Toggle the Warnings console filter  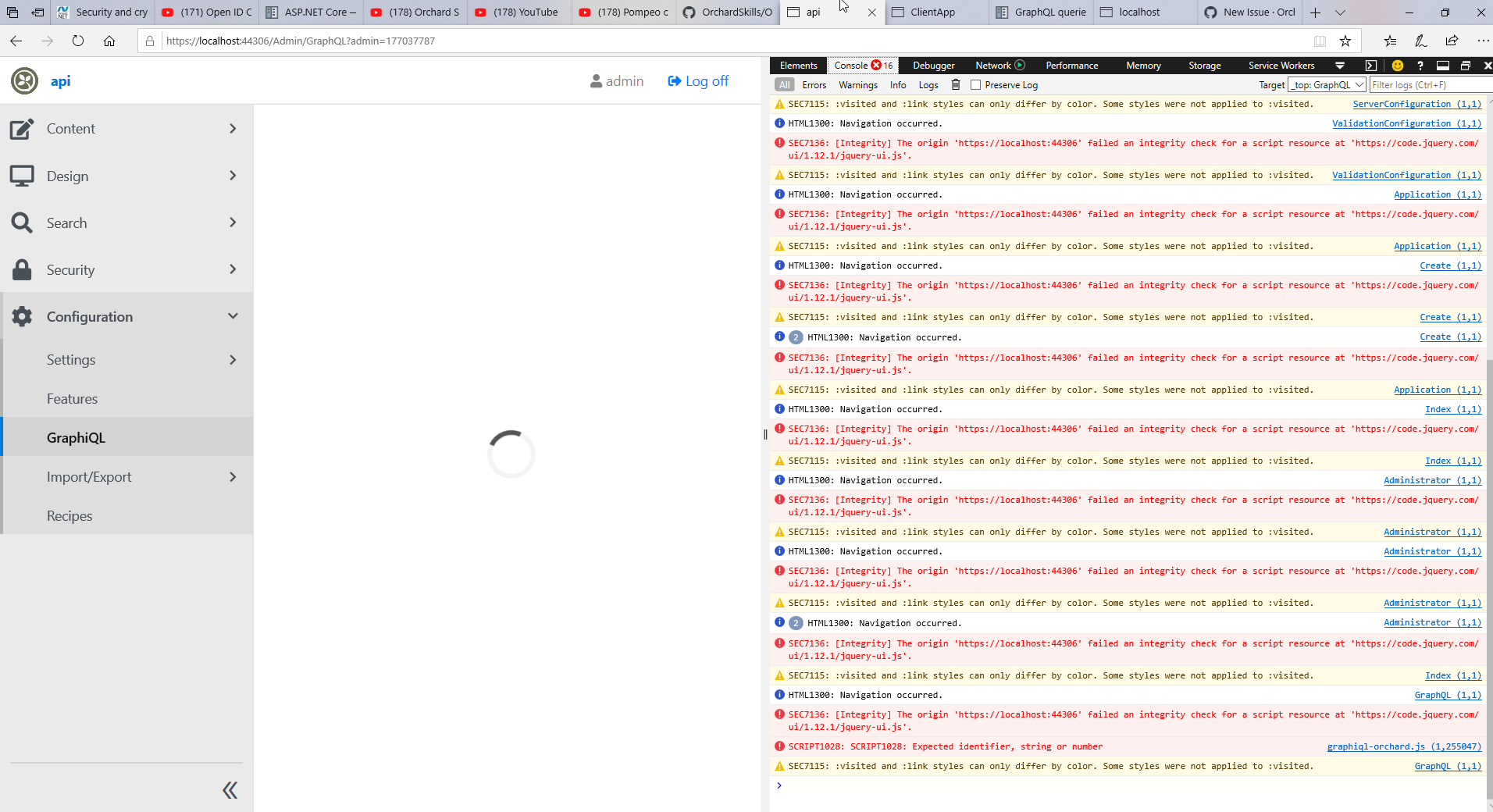pos(857,84)
